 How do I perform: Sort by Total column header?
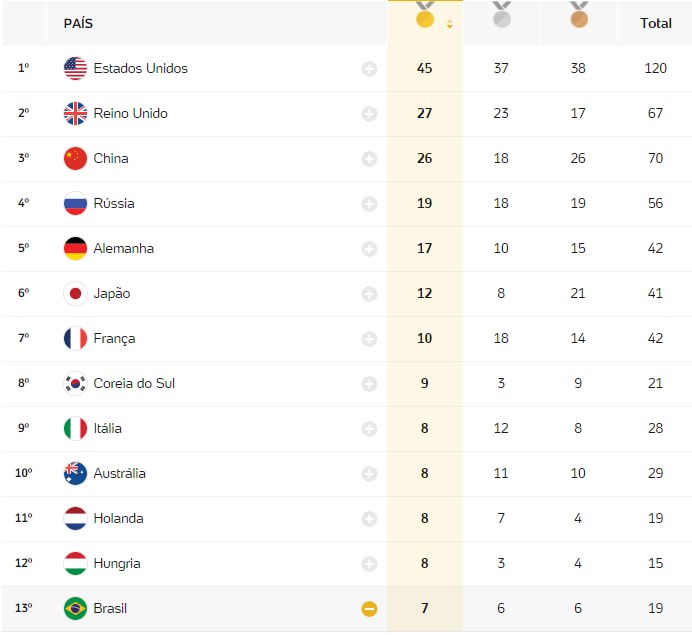click(656, 23)
